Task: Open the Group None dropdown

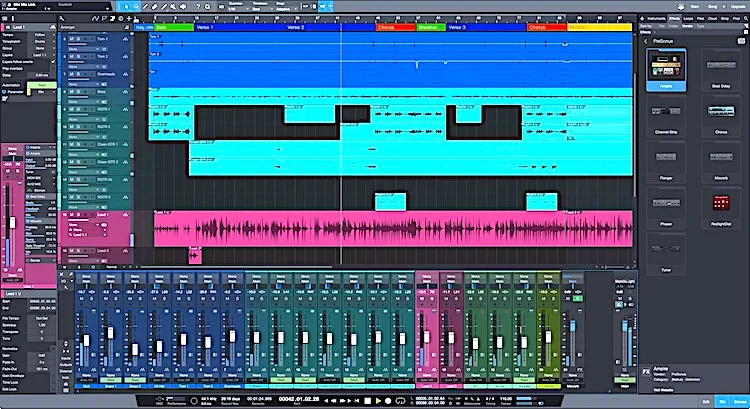Action: coord(43,48)
